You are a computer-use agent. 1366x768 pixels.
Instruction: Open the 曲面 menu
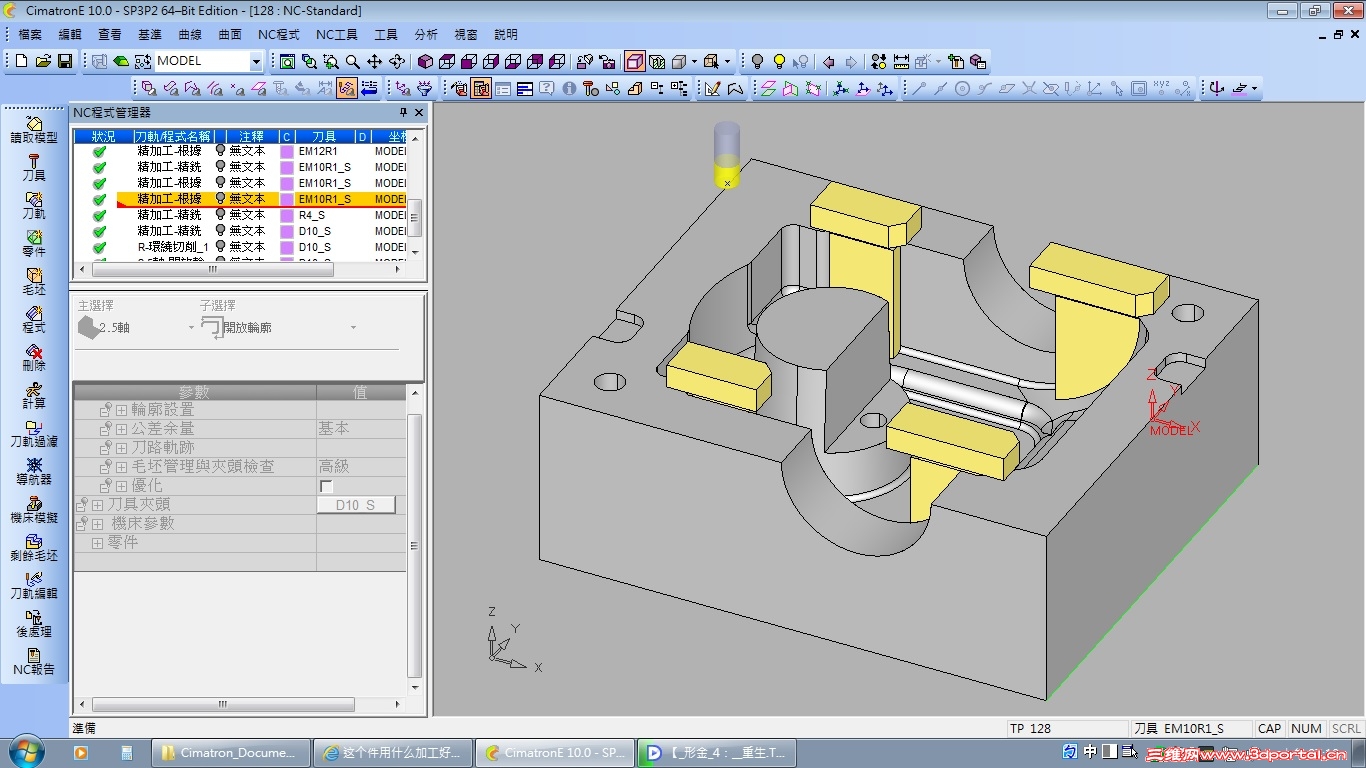coord(230,34)
